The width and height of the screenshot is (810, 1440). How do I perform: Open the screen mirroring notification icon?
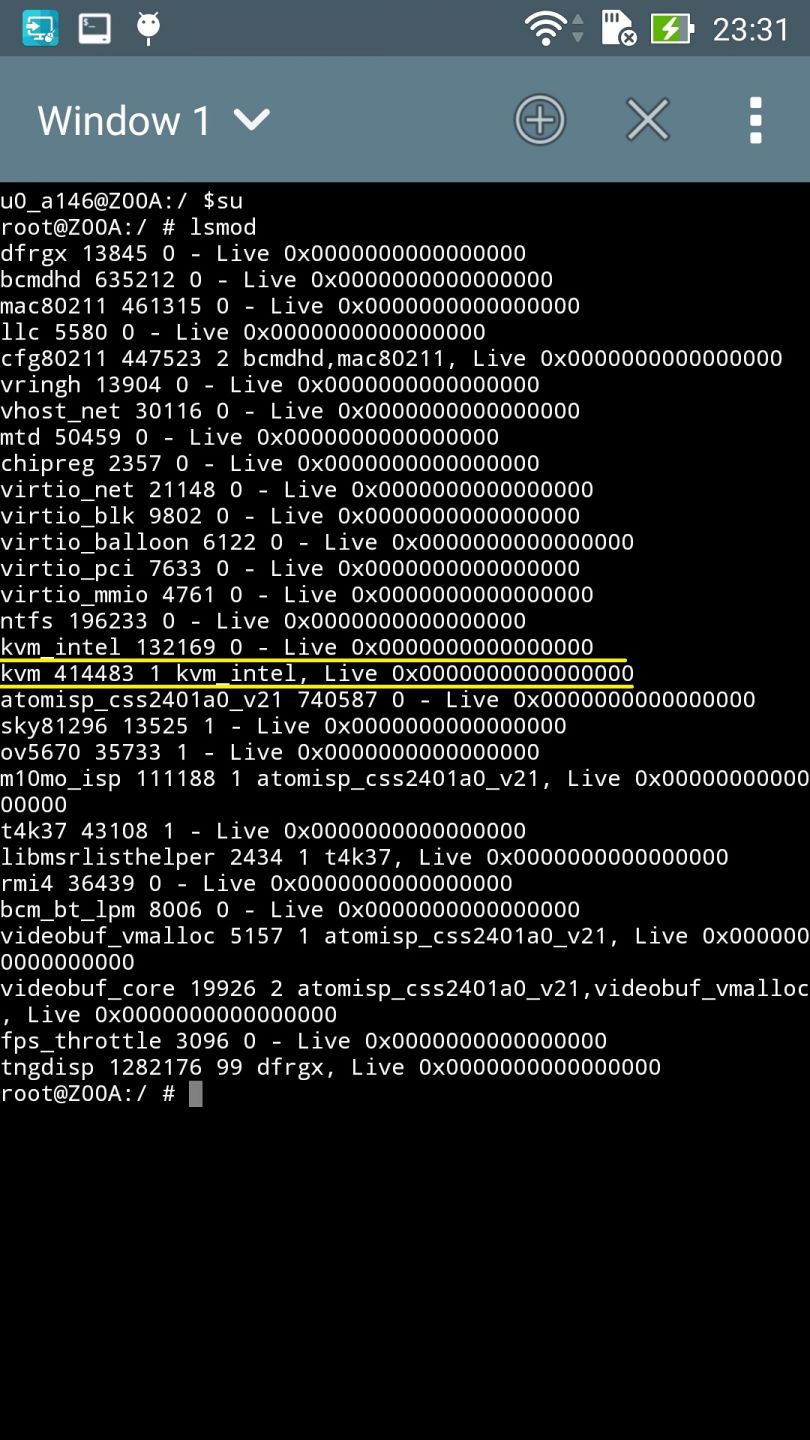pyautogui.click(x=40, y=28)
